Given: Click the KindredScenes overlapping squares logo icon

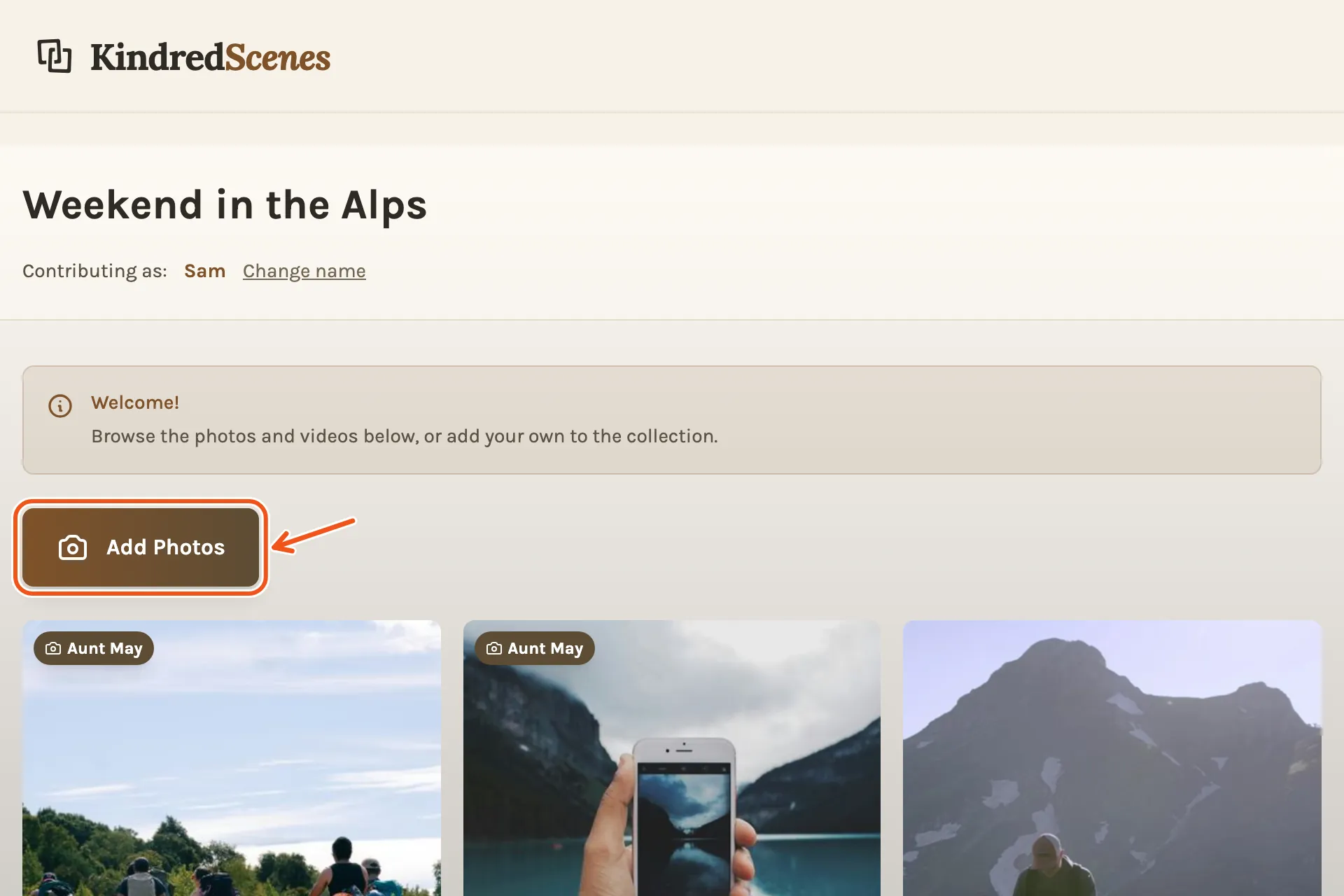Looking at the screenshot, I should (55, 56).
